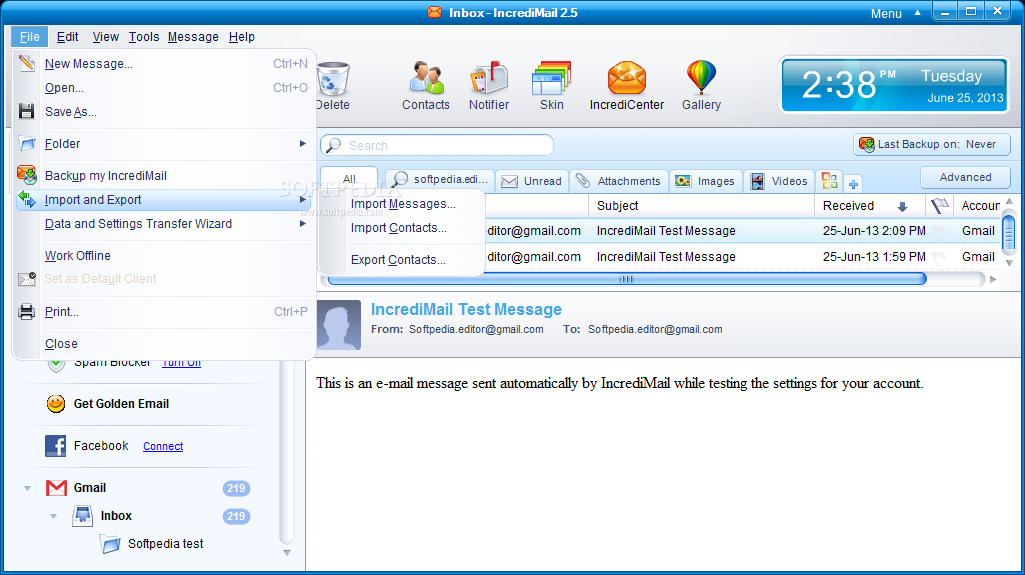Screen dimensions: 1025x575
Task: Click the Print printer icon in menu
Action: pyautogui.click(x=27, y=312)
